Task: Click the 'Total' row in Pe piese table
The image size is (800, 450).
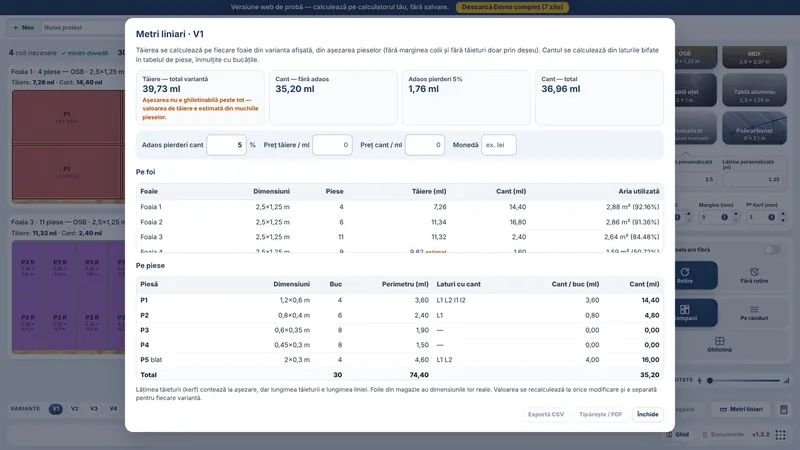Action: (x=399, y=374)
